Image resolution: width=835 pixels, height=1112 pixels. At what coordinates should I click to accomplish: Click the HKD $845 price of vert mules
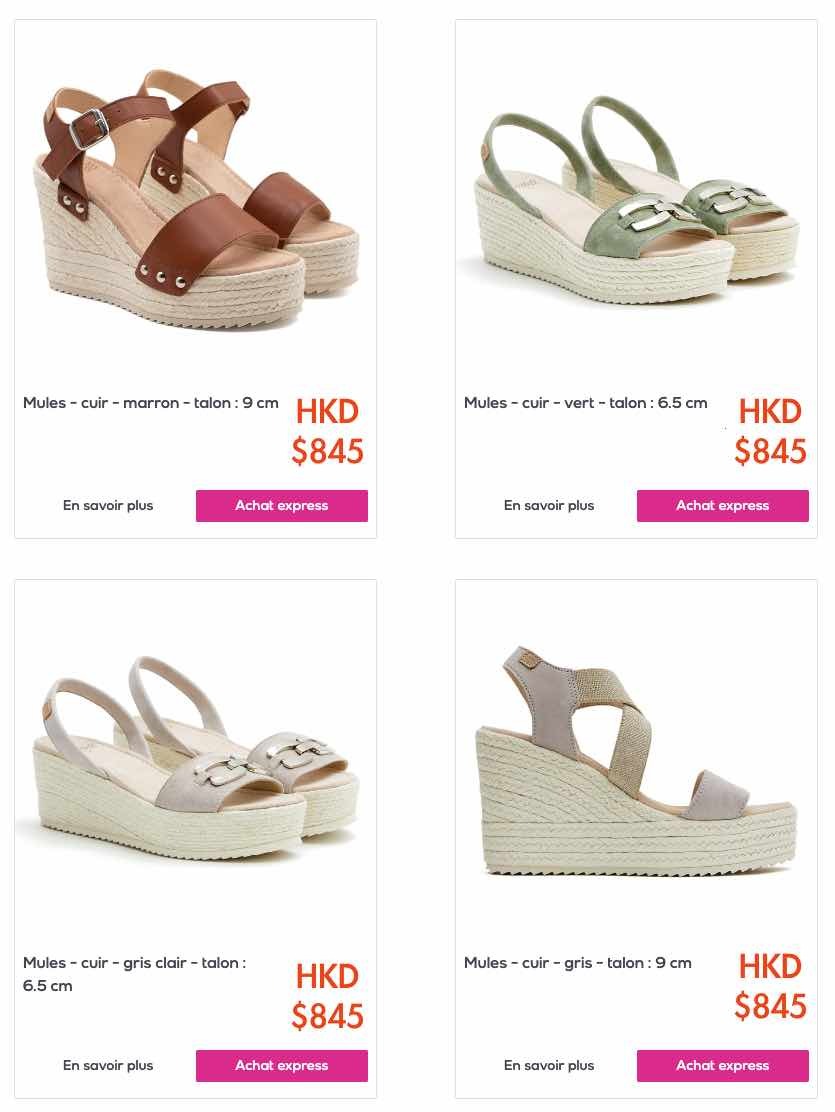pyautogui.click(x=770, y=431)
